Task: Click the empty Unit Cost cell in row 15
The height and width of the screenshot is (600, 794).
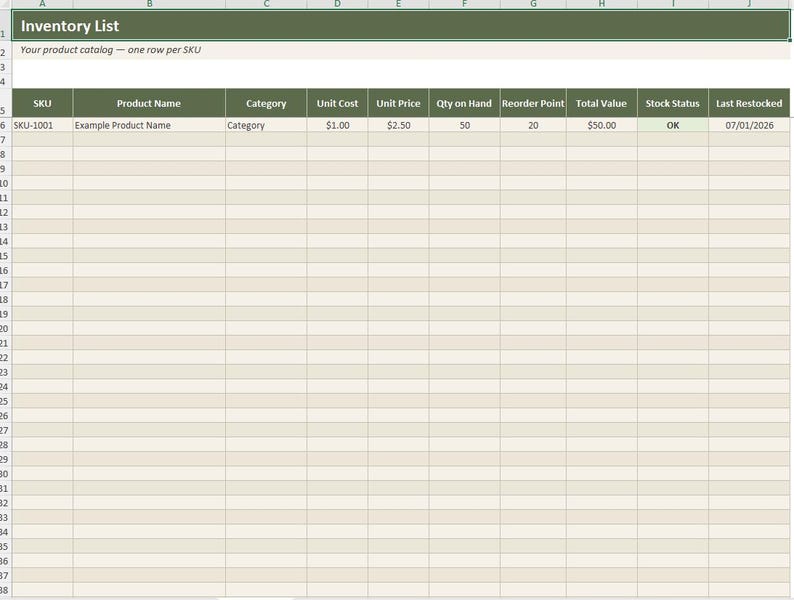Action: pos(338,256)
